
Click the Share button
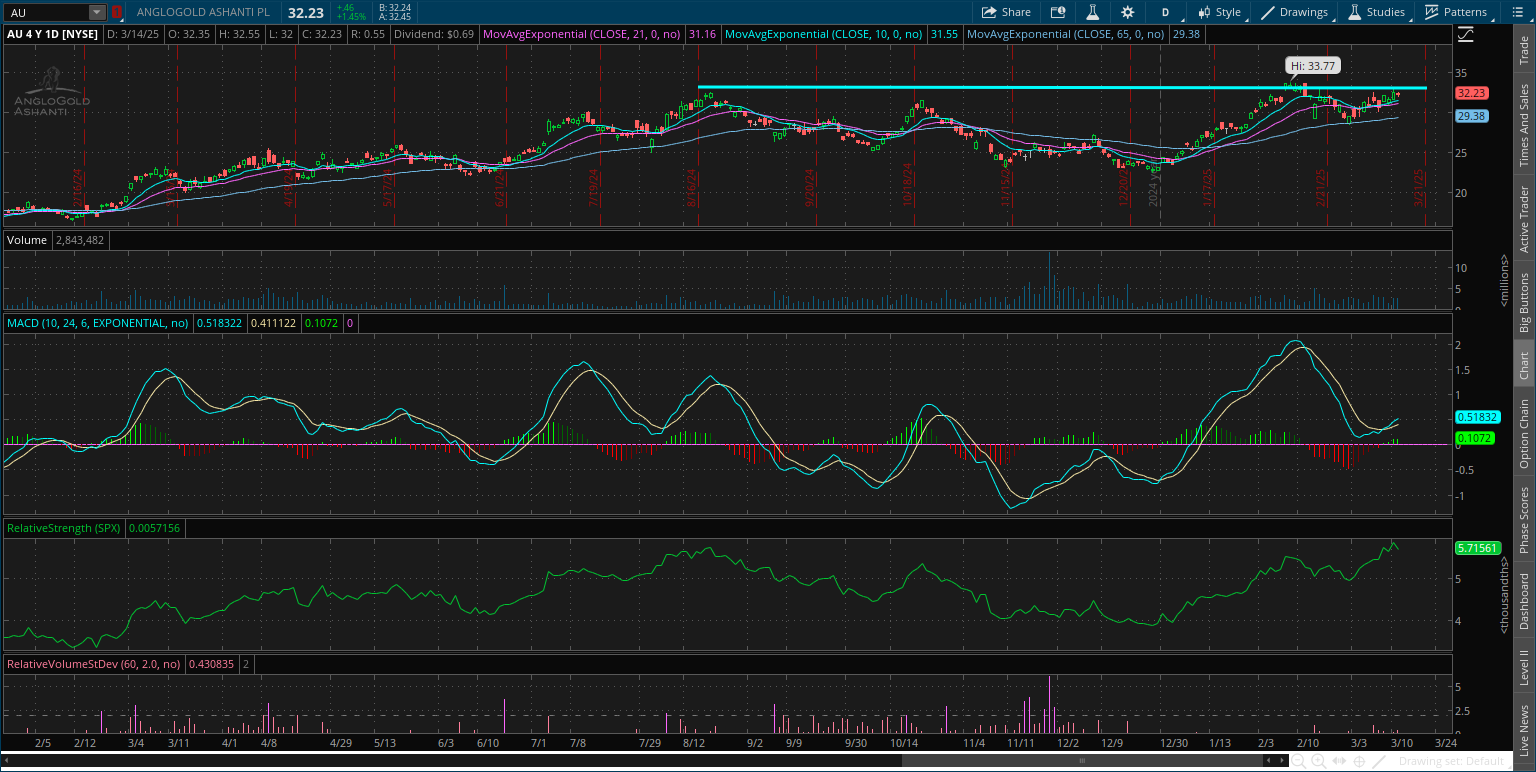click(1006, 12)
